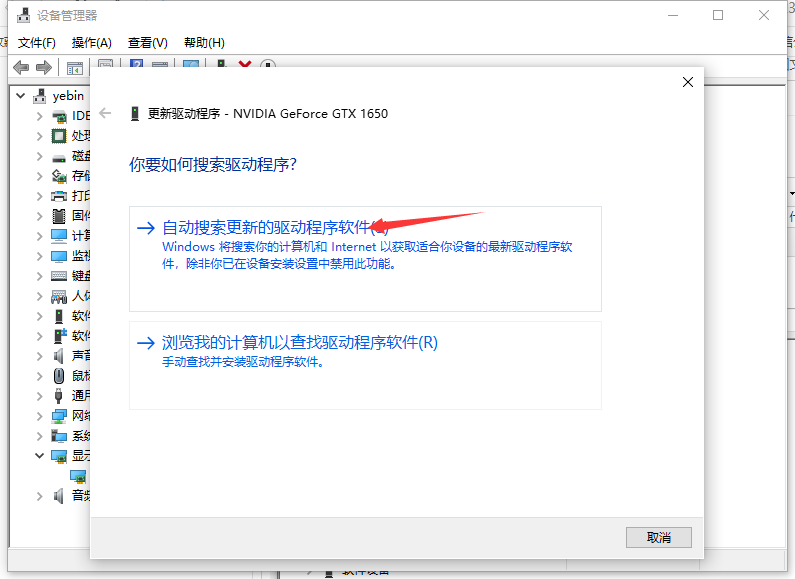The height and width of the screenshot is (579, 795).
Task: Select the keyboard category icon in tree
Action: [59, 276]
